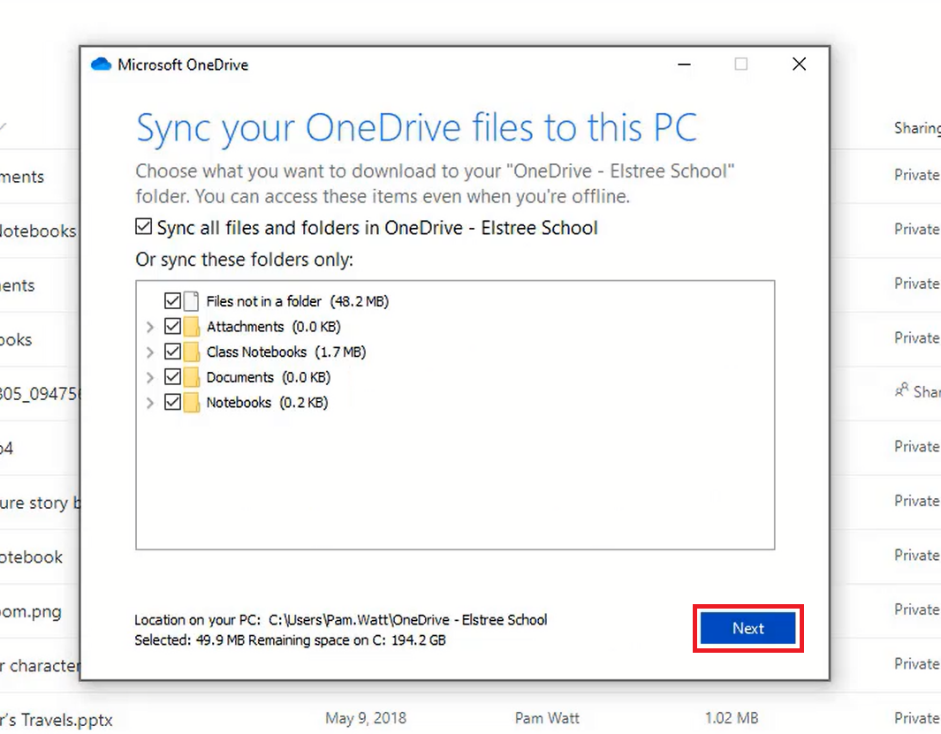Toggle Sync all files and folders checkbox
941x734 pixels.
point(143,227)
